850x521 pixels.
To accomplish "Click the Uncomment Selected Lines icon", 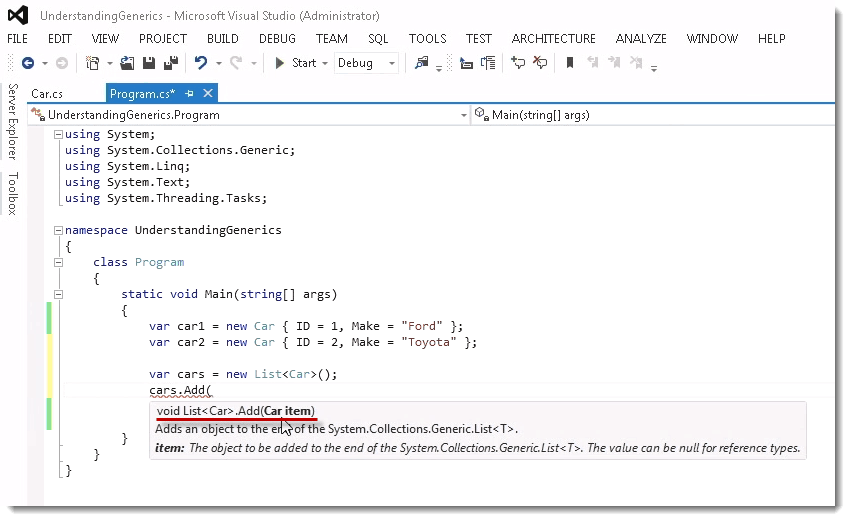I will coord(488,63).
